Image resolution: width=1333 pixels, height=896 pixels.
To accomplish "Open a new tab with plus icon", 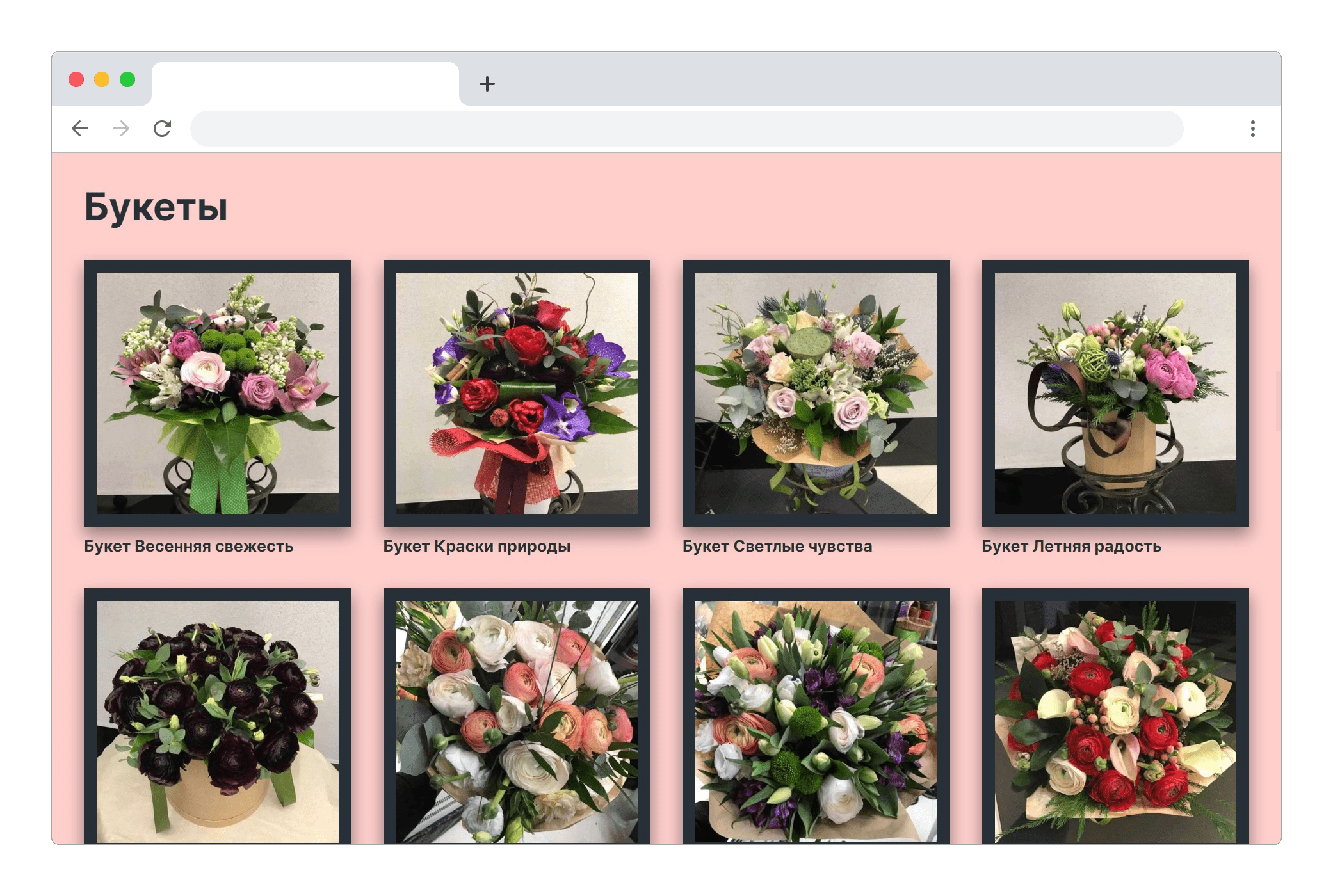I will (487, 84).
